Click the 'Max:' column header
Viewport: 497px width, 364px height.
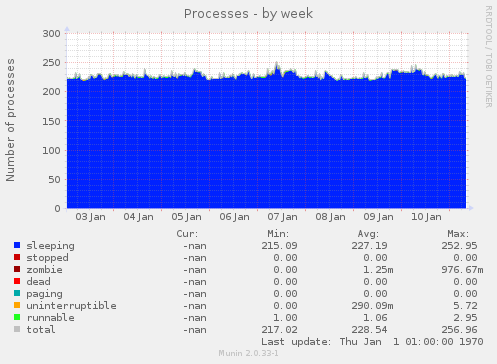458,234
